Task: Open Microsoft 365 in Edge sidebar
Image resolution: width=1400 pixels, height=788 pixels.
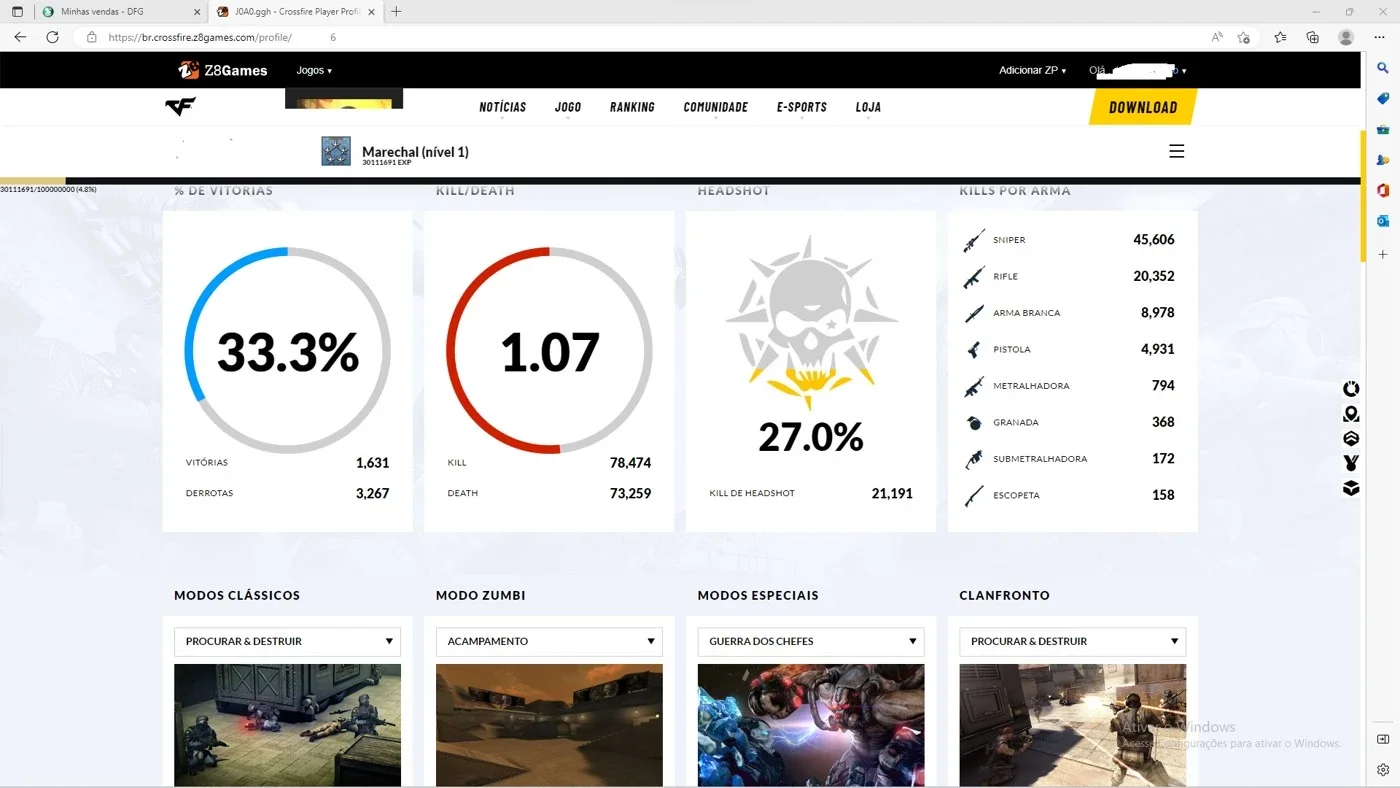Action: click(x=1383, y=190)
